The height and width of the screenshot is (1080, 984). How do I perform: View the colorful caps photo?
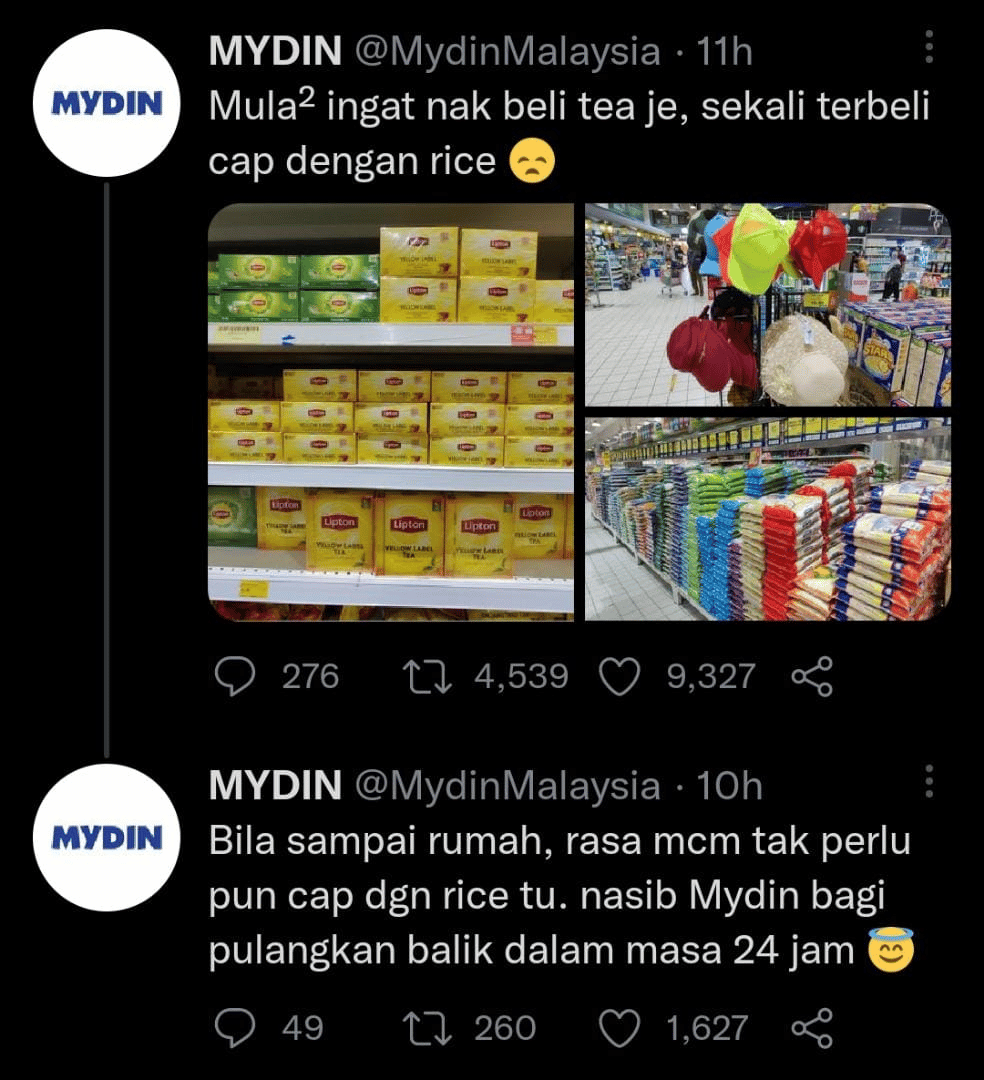(x=768, y=304)
